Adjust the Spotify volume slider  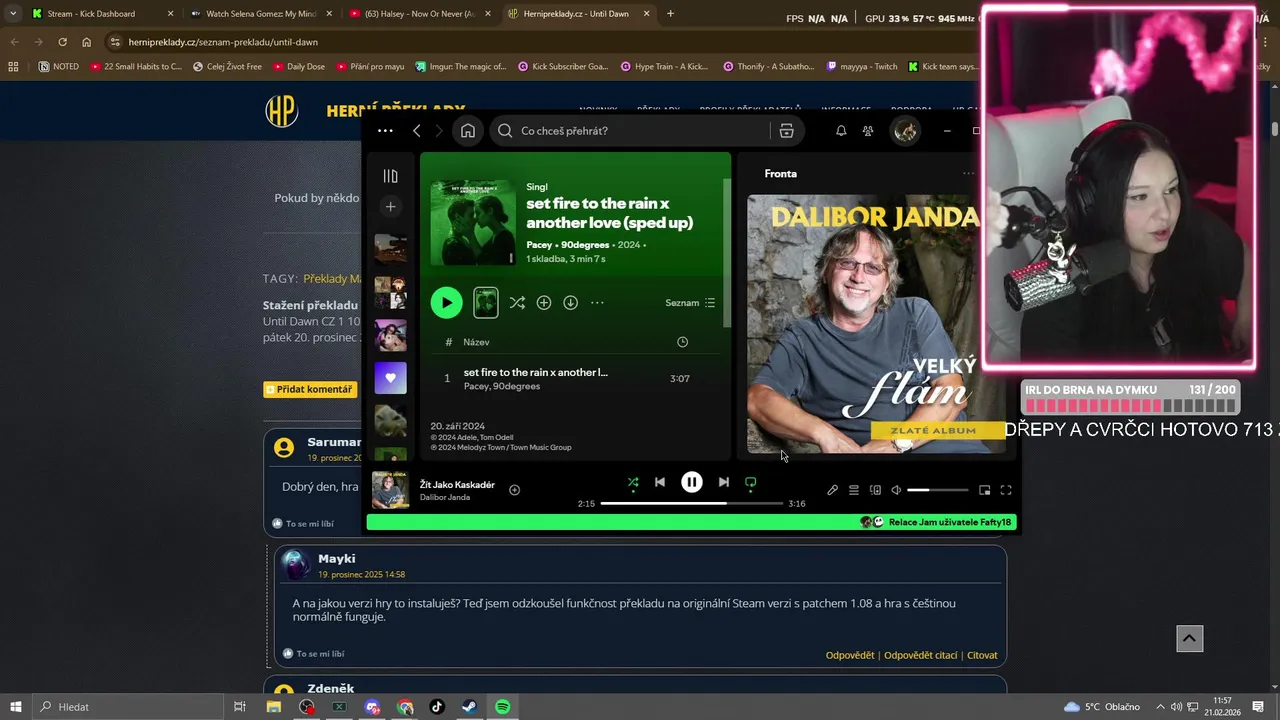[937, 490]
